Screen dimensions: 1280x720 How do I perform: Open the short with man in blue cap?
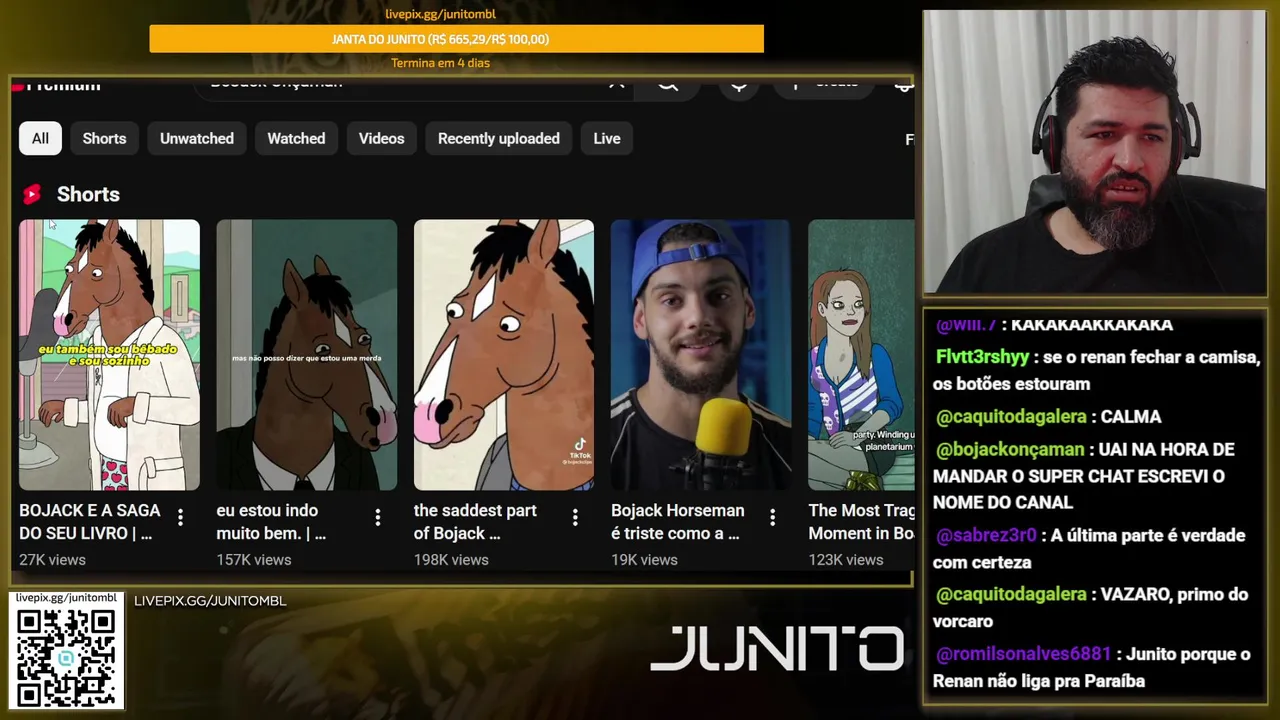[701, 355]
